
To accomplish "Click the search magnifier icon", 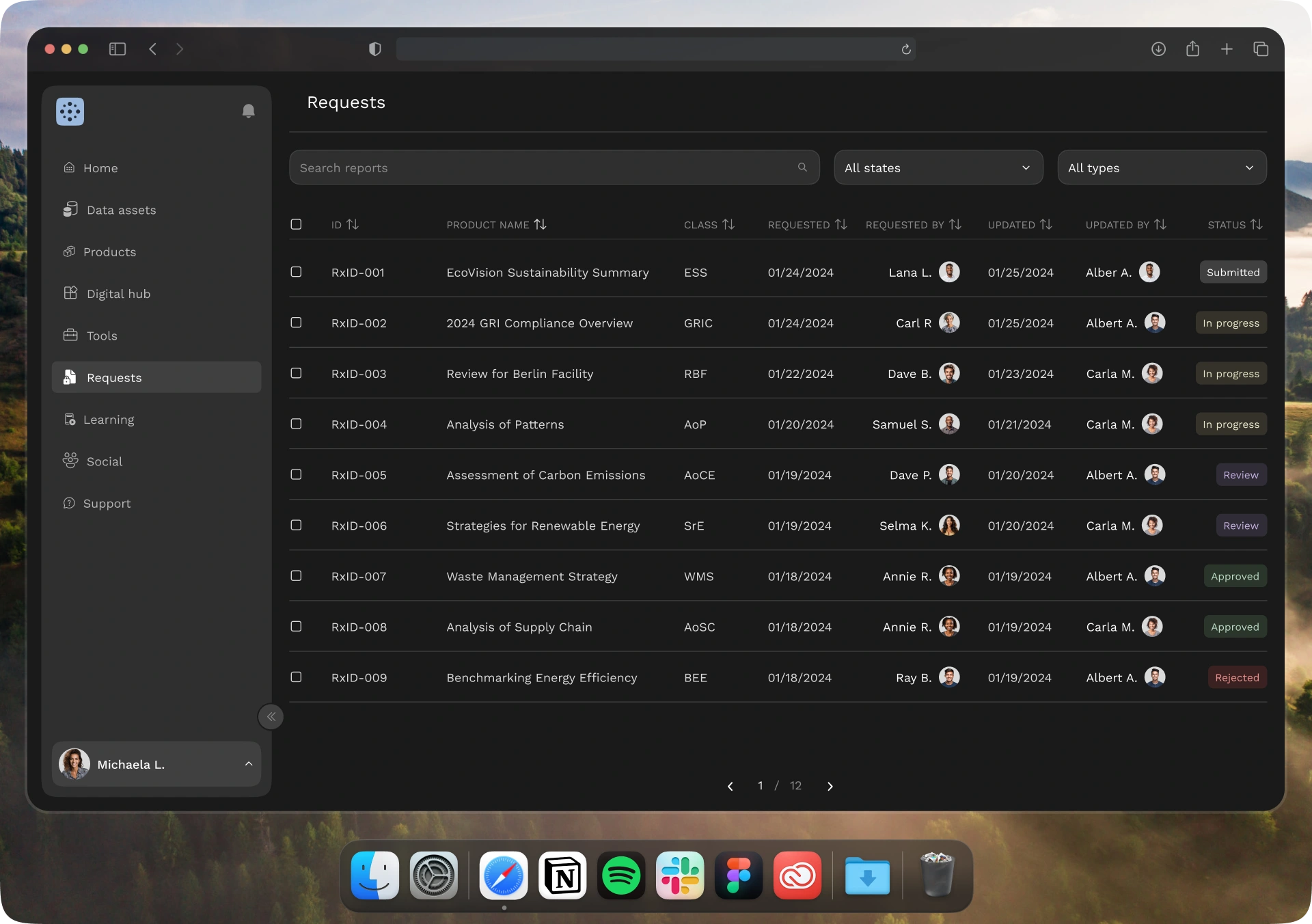I will (x=802, y=167).
